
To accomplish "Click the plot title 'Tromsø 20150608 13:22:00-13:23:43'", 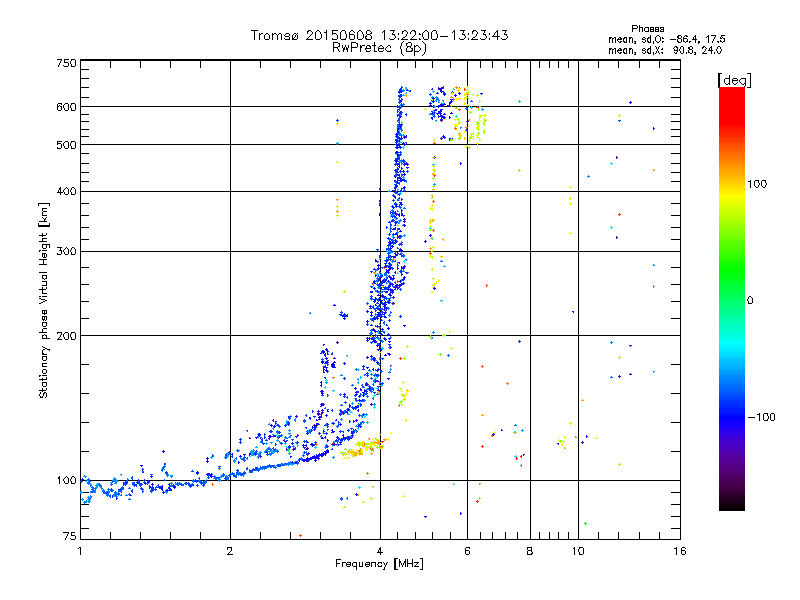I will point(380,35).
